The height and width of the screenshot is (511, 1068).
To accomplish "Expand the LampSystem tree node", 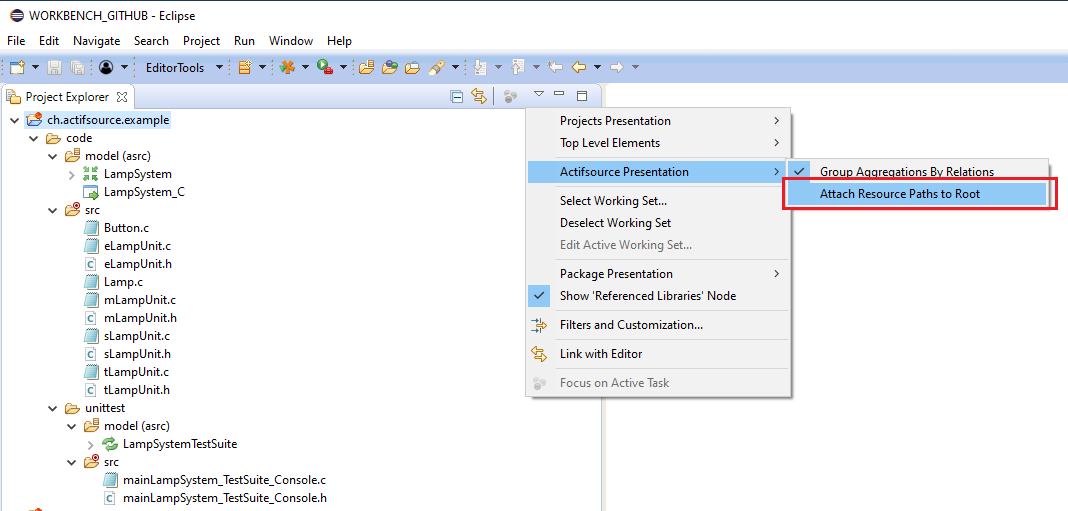I will [72, 174].
